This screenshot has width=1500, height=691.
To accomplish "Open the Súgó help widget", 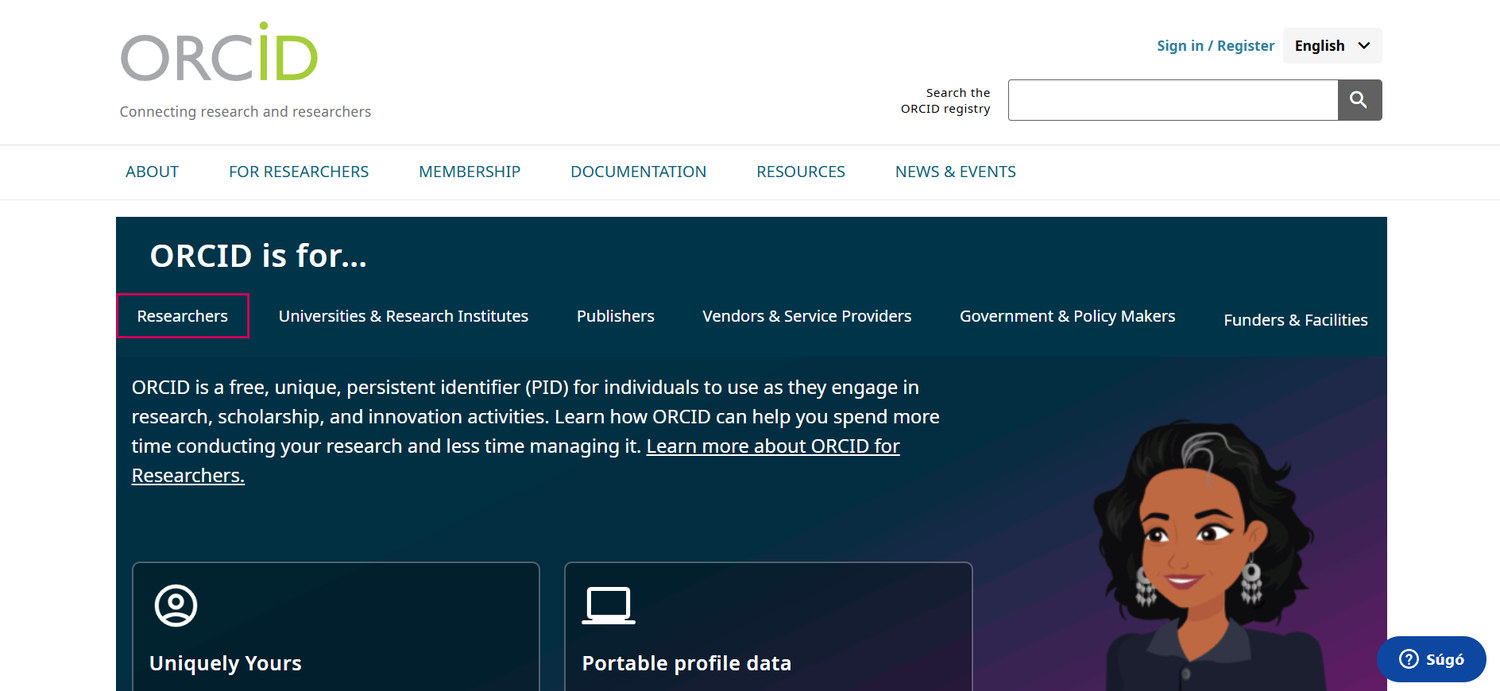I will 1431,659.
